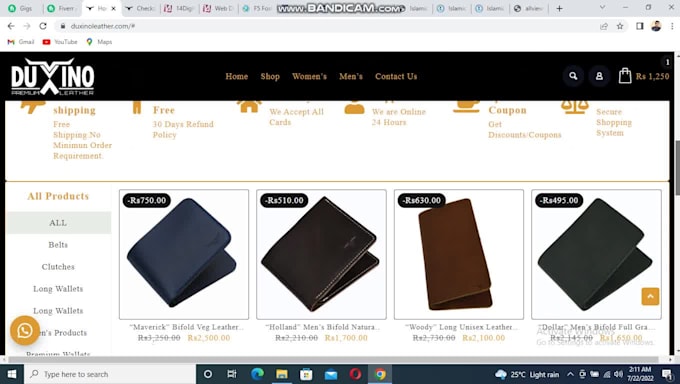Open the Chrome profile avatar
The width and height of the screenshot is (680, 384).
(656, 26)
